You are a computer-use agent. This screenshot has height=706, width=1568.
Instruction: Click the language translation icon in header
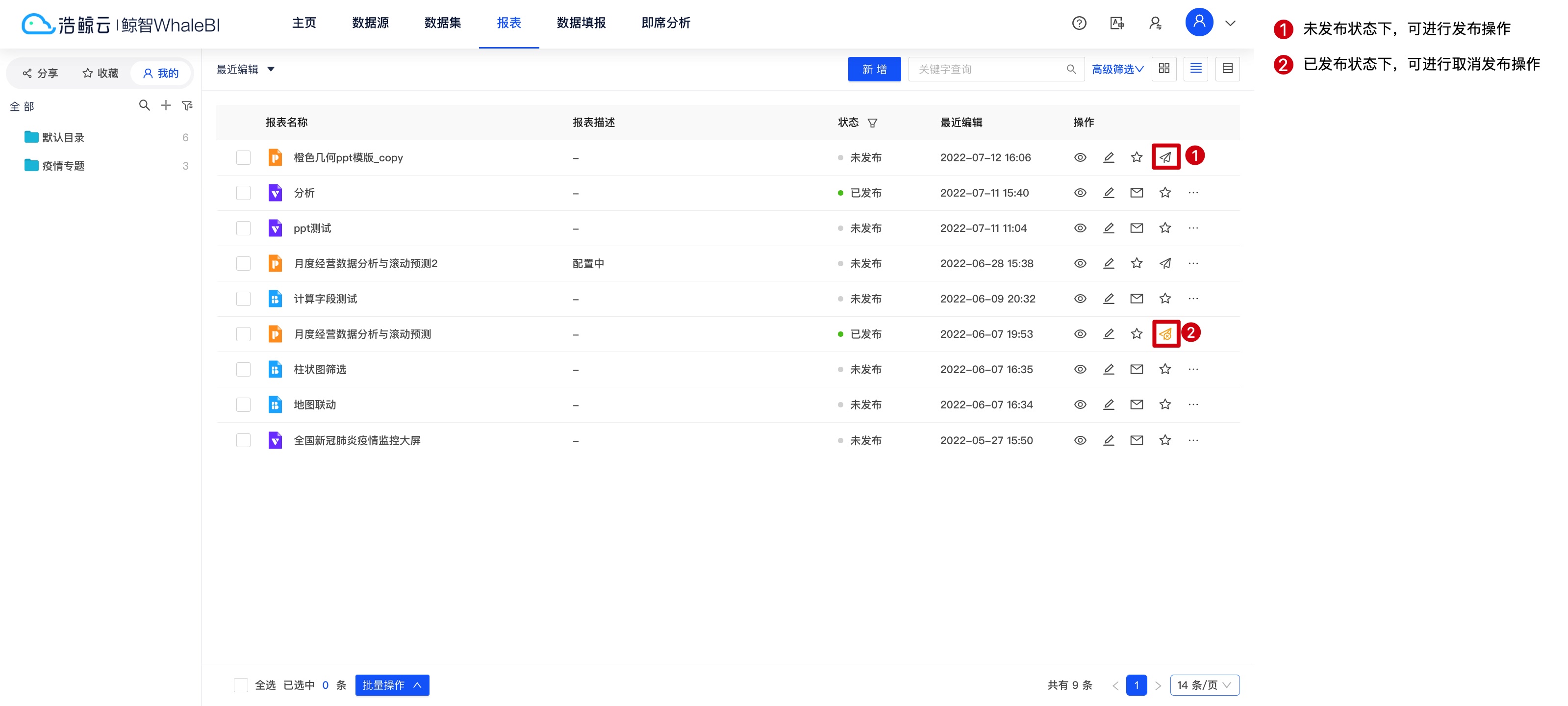pyautogui.click(x=1117, y=23)
